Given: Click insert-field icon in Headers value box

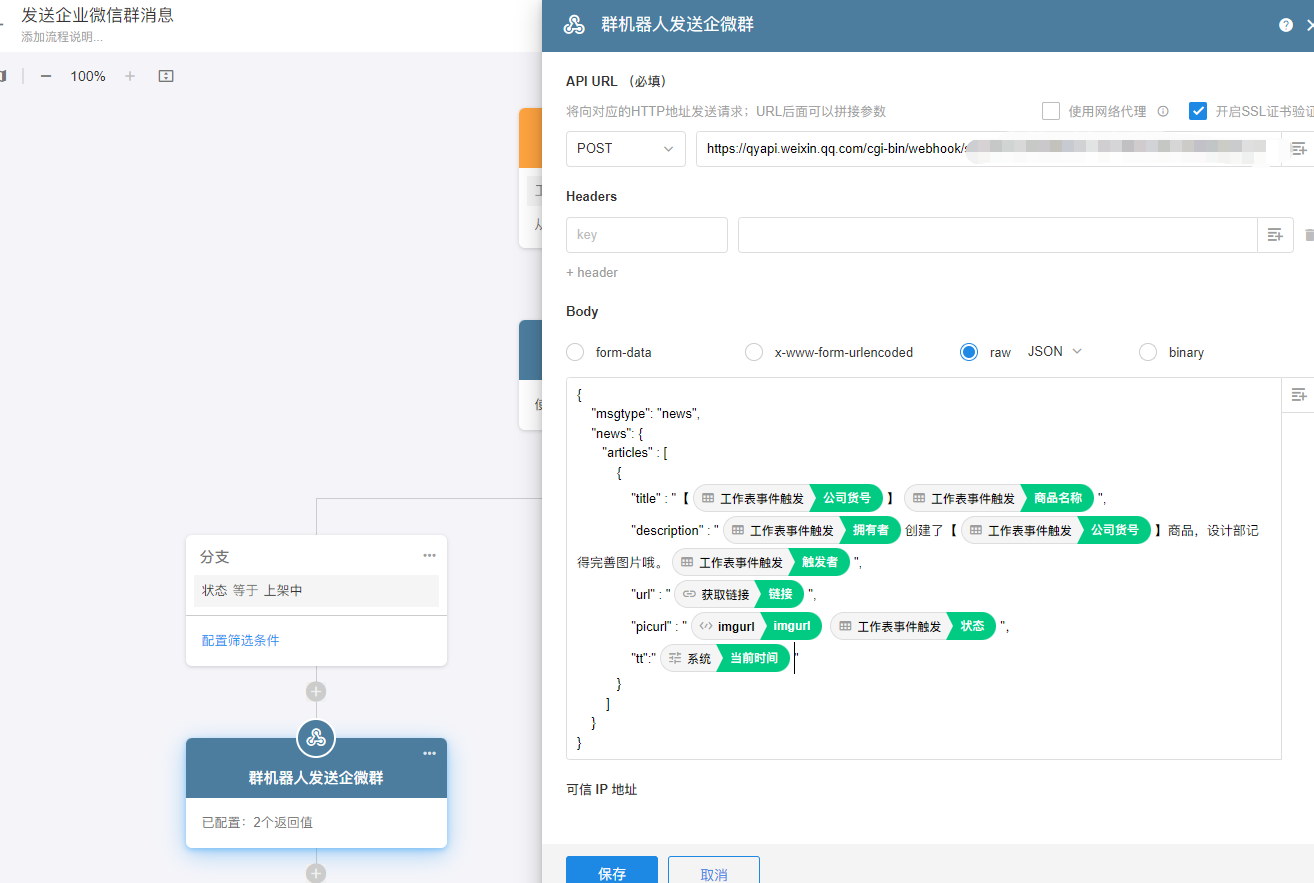Looking at the screenshot, I should pos(1275,235).
